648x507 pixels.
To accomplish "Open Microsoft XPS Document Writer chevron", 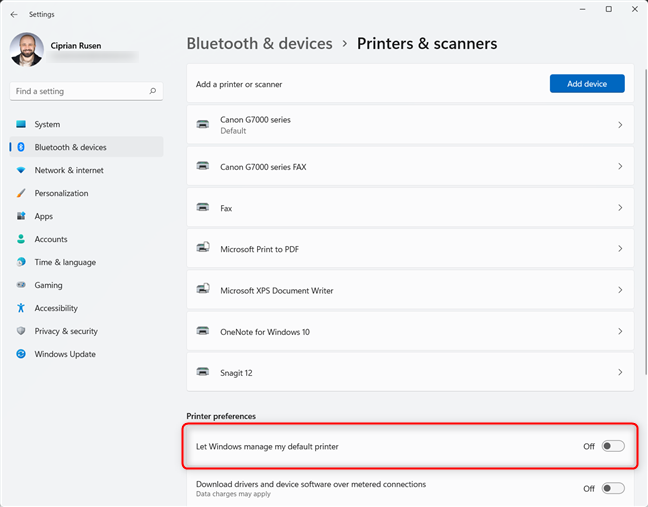I will [x=620, y=290].
